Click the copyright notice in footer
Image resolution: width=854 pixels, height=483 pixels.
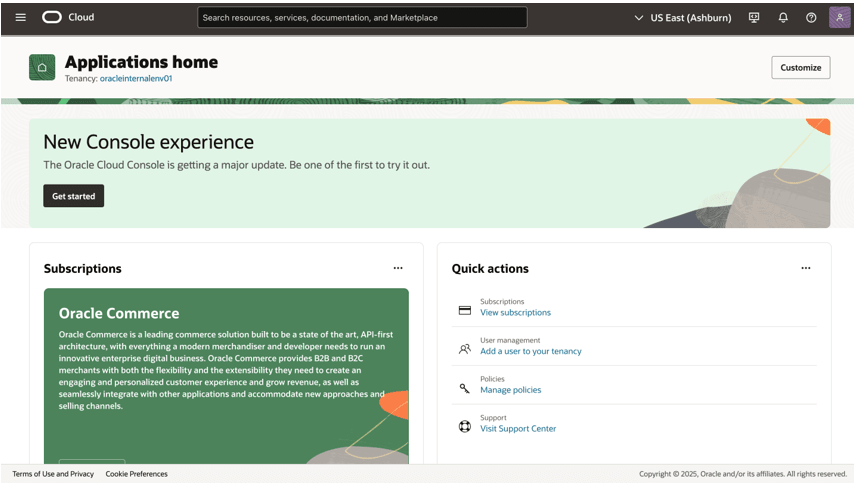tap(742, 474)
